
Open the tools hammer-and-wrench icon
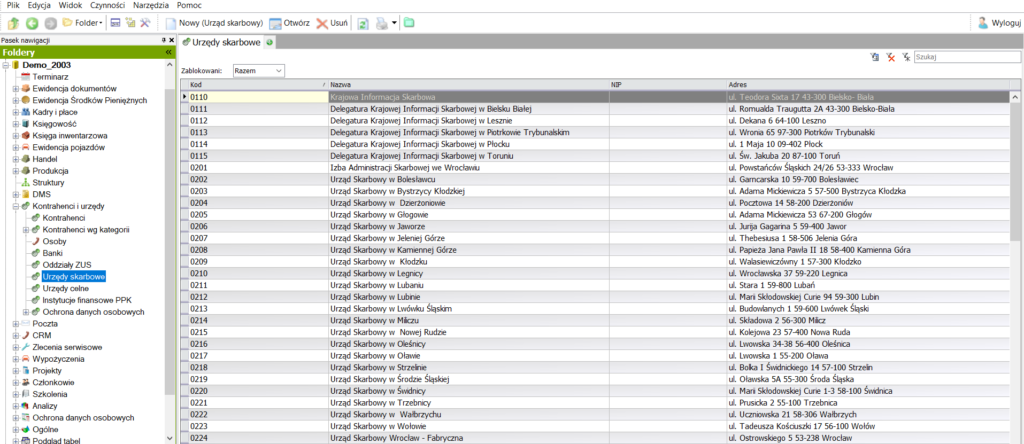(x=145, y=23)
